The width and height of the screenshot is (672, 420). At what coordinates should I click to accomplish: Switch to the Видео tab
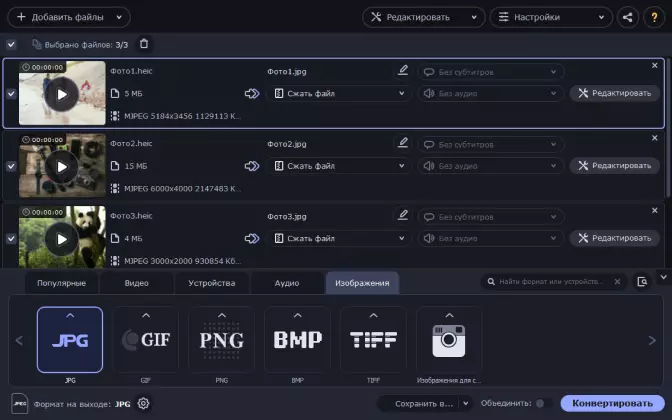pos(136,284)
